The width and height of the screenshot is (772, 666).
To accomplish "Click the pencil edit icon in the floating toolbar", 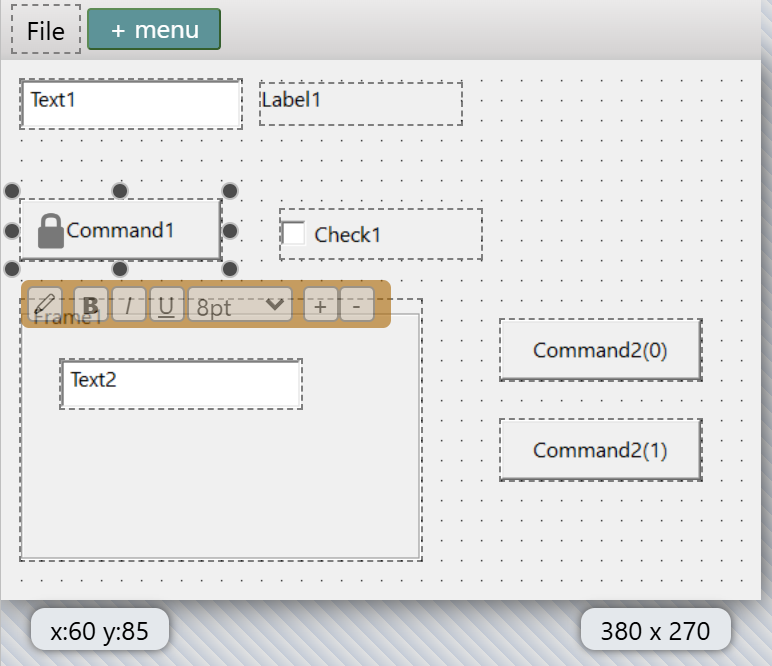I will 45,305.
